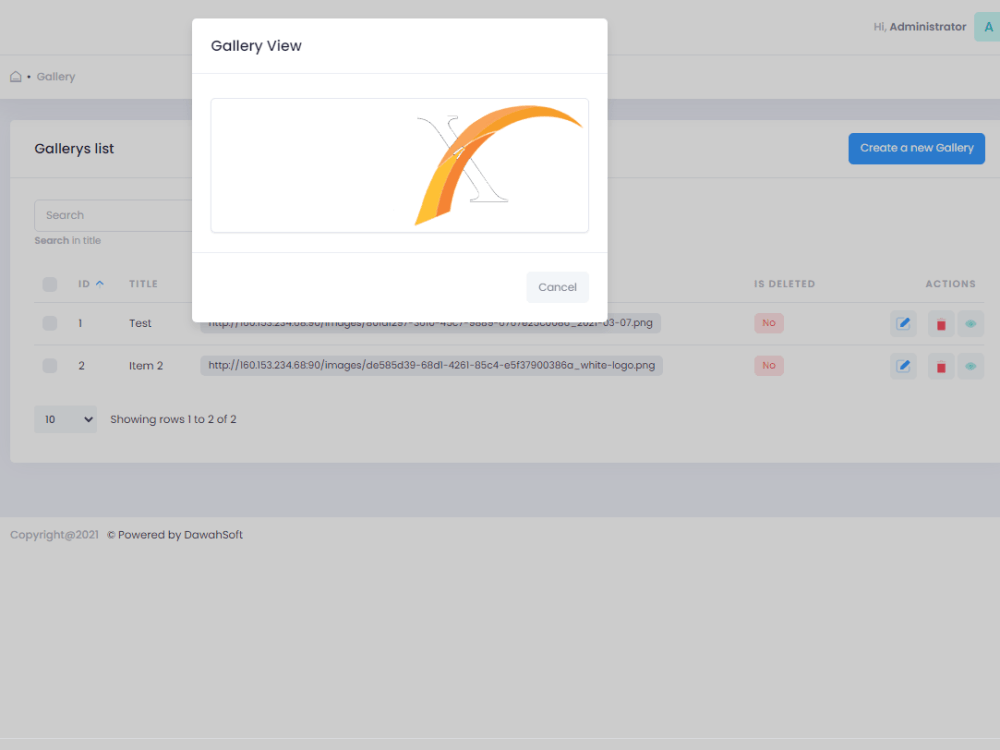Edit the gallery named Test
Screen dimensions: 1000x750
[x=903, y=323]
